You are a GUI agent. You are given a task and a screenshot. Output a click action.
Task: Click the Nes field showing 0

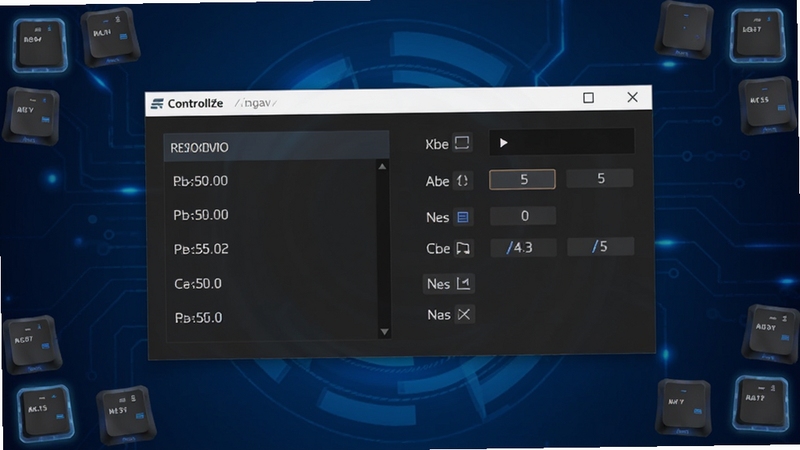pyautogui.click(x=523, y=216)
